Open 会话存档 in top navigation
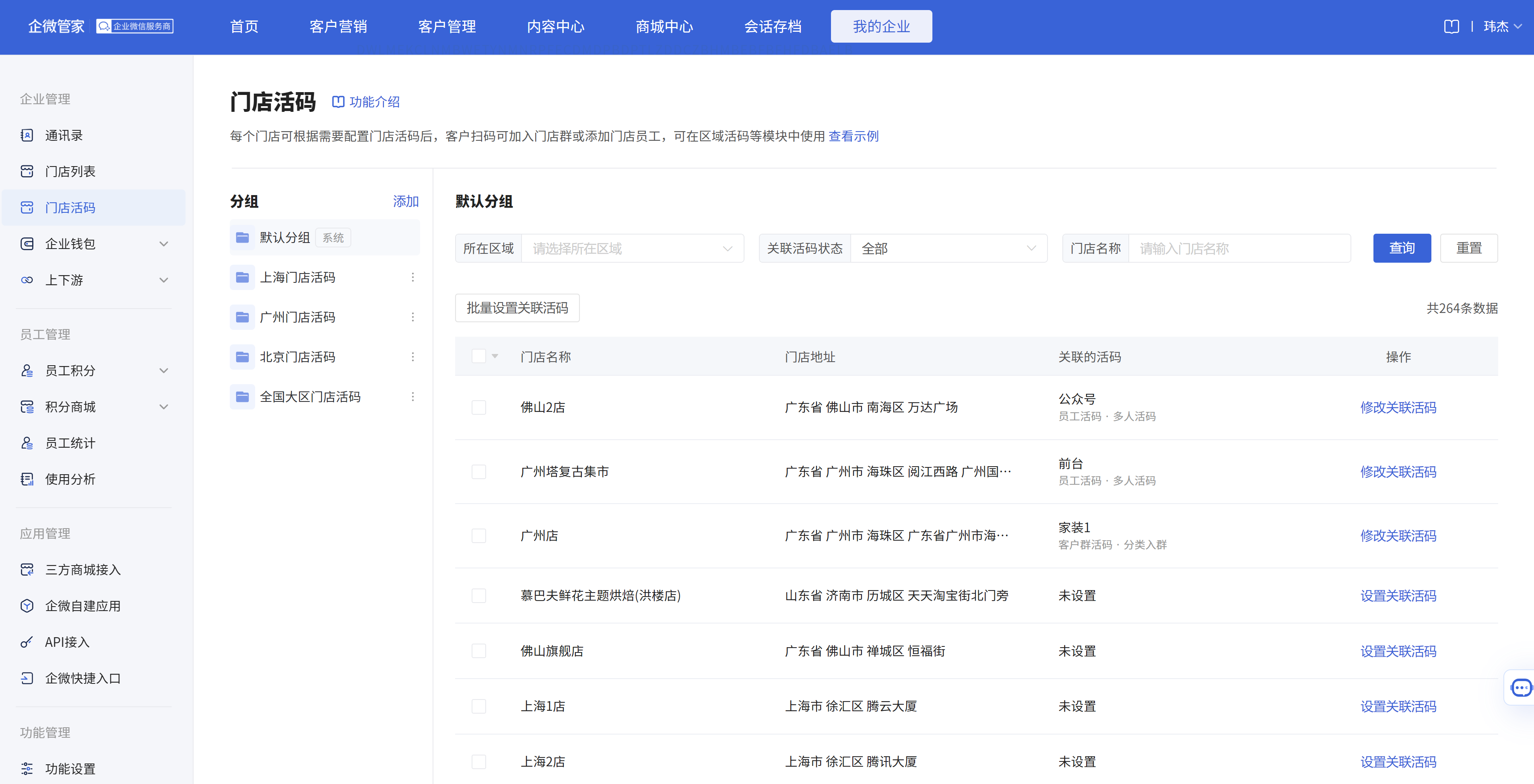The height and width of the screenshot is (784, 1534). [773, 26]
